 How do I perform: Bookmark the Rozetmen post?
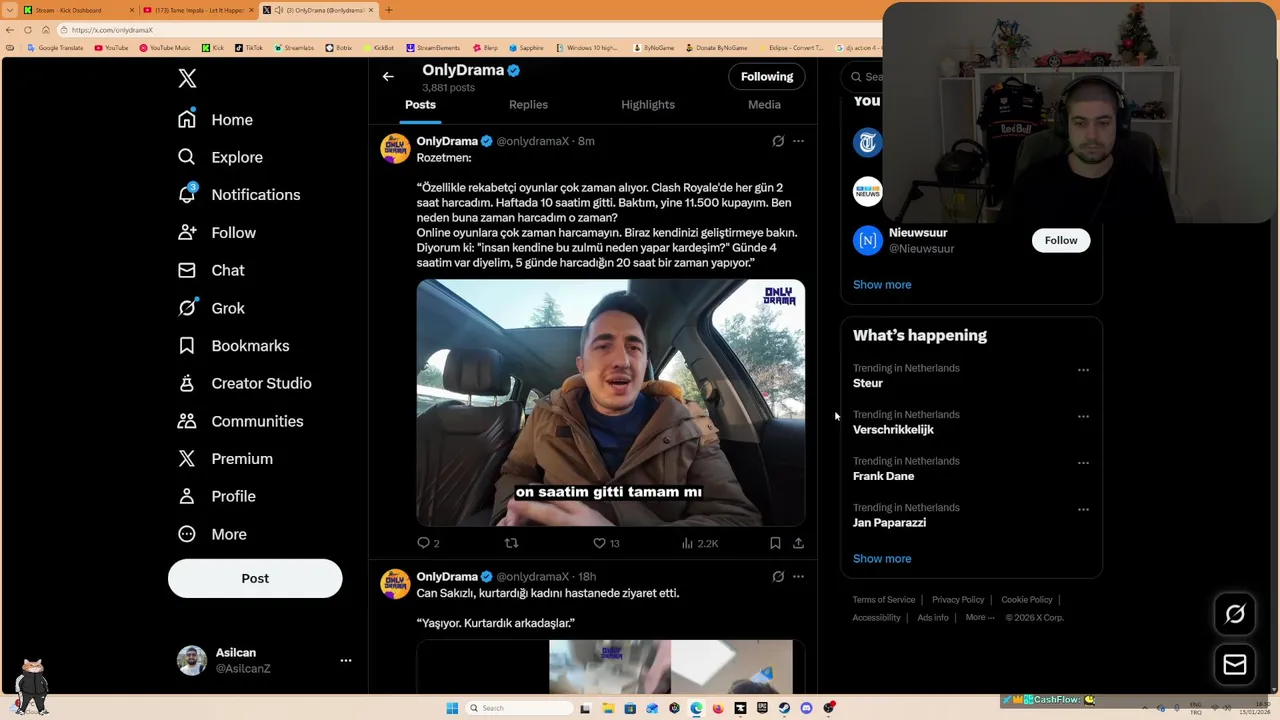[x=775, y=543]
